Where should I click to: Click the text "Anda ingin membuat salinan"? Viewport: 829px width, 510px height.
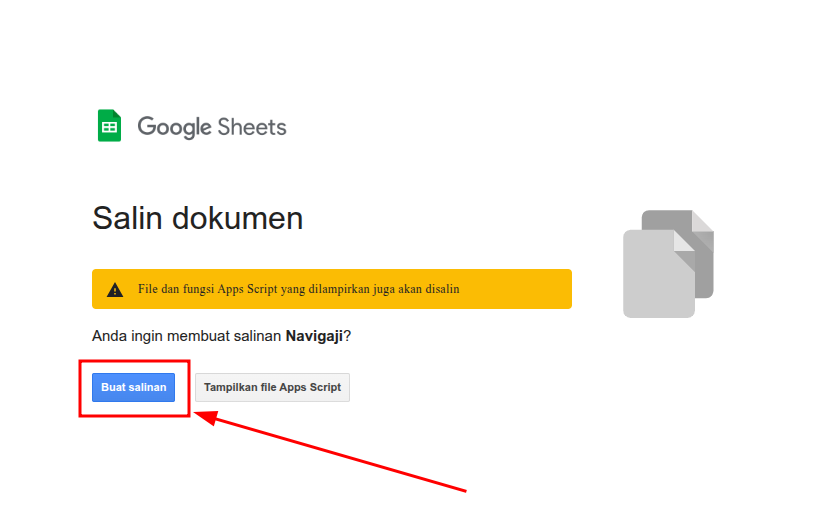pos(187,337)
